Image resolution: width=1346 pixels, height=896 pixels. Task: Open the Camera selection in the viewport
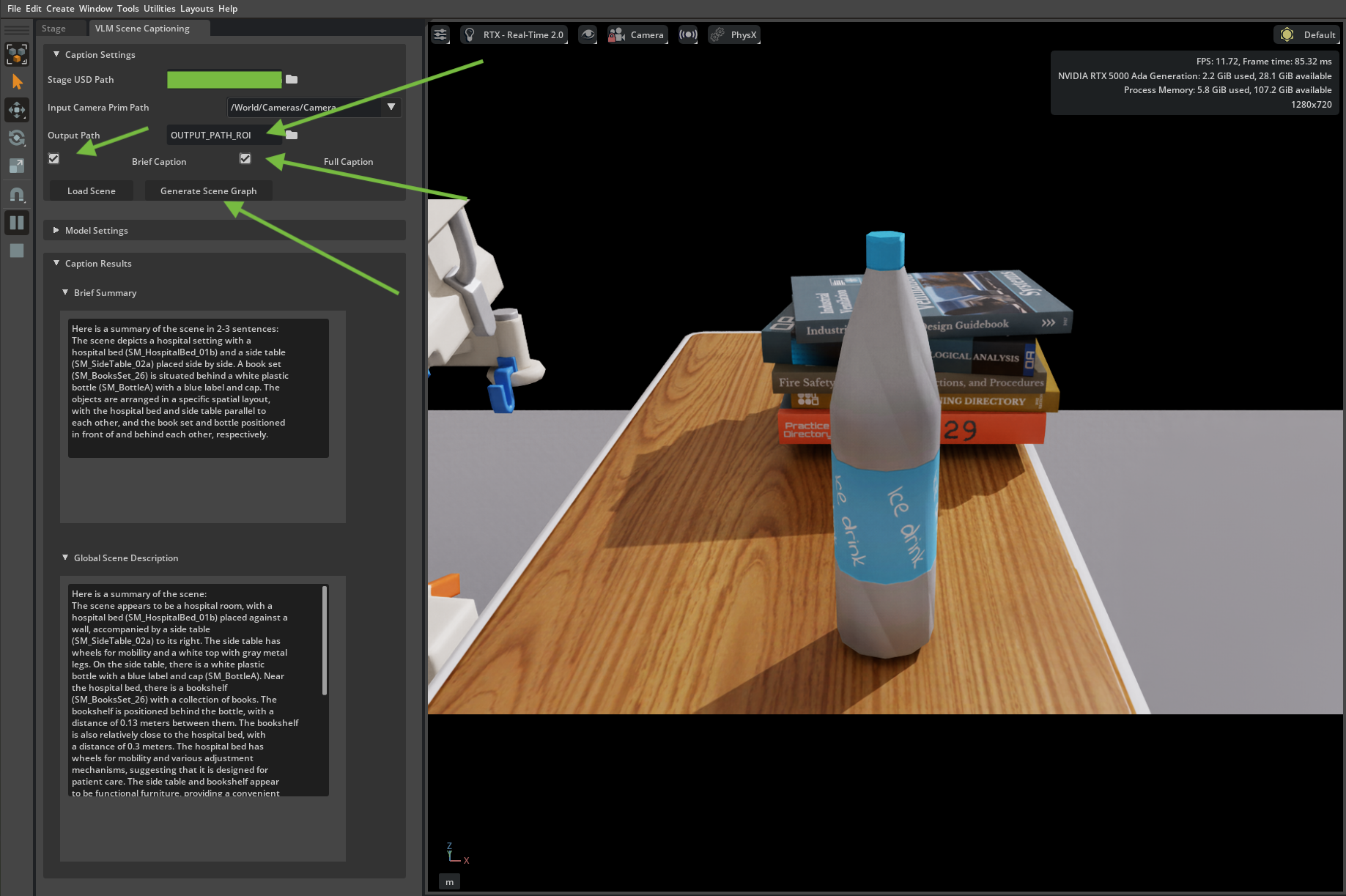tap(637, 34)
